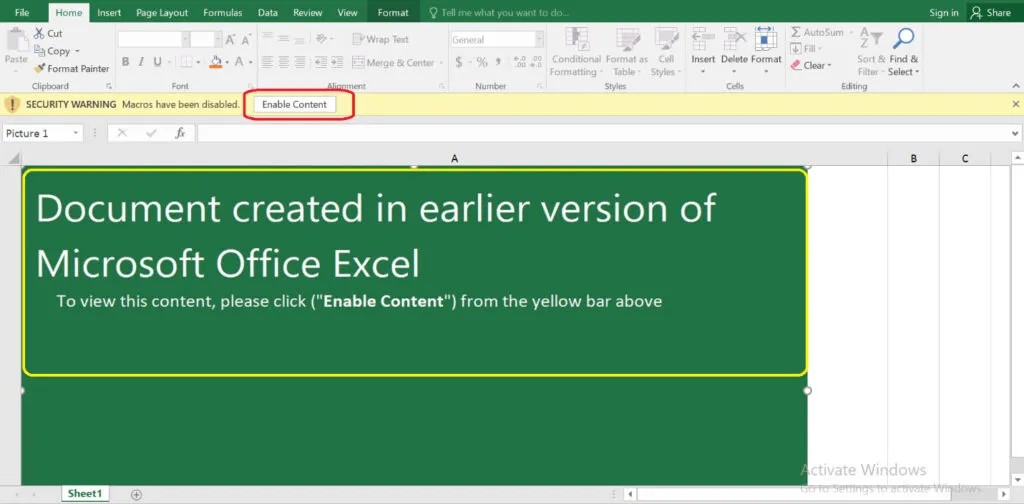The image size is (1024, 504).
Task: Click the Percent Style icon
Action: [x=482, y=62]
